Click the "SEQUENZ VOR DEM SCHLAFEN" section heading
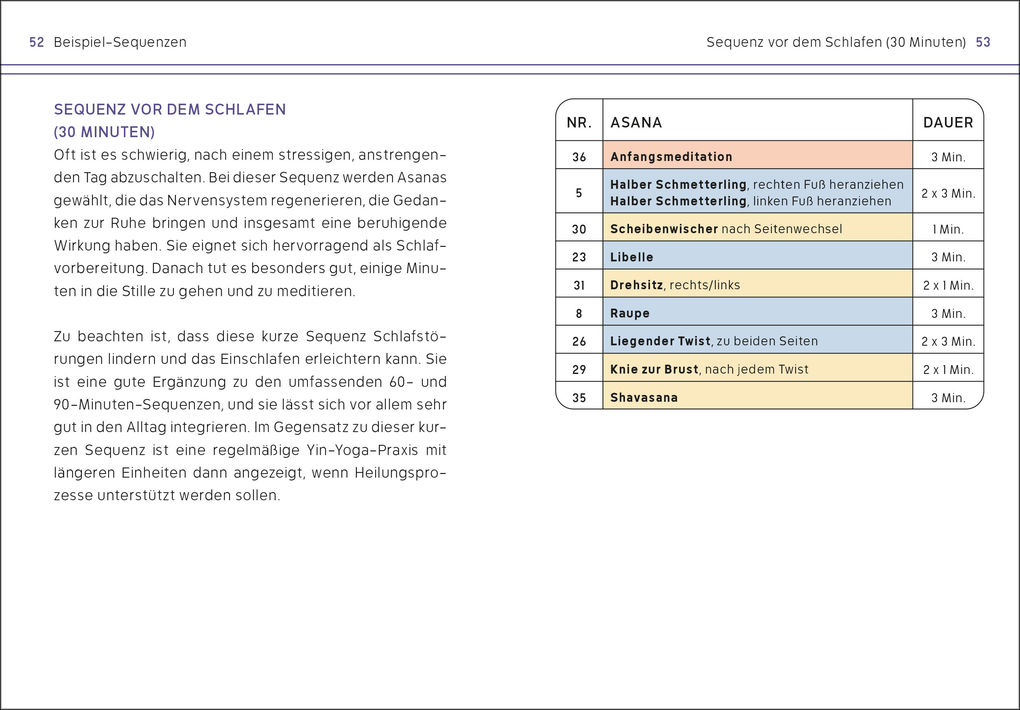Viewport: 1020px width, 710px height. 170,110
